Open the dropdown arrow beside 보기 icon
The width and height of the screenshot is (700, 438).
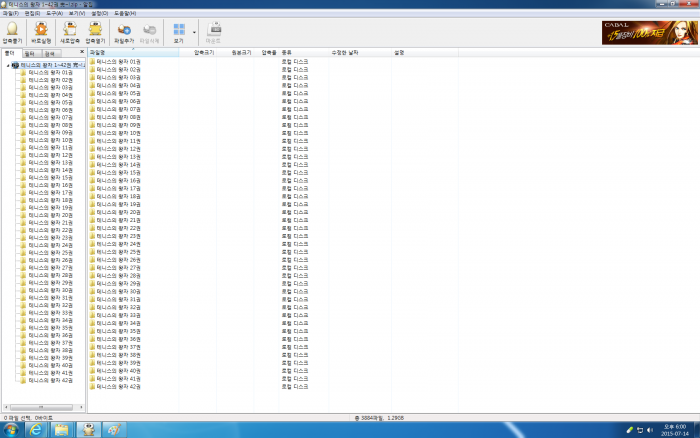(194, 33)
